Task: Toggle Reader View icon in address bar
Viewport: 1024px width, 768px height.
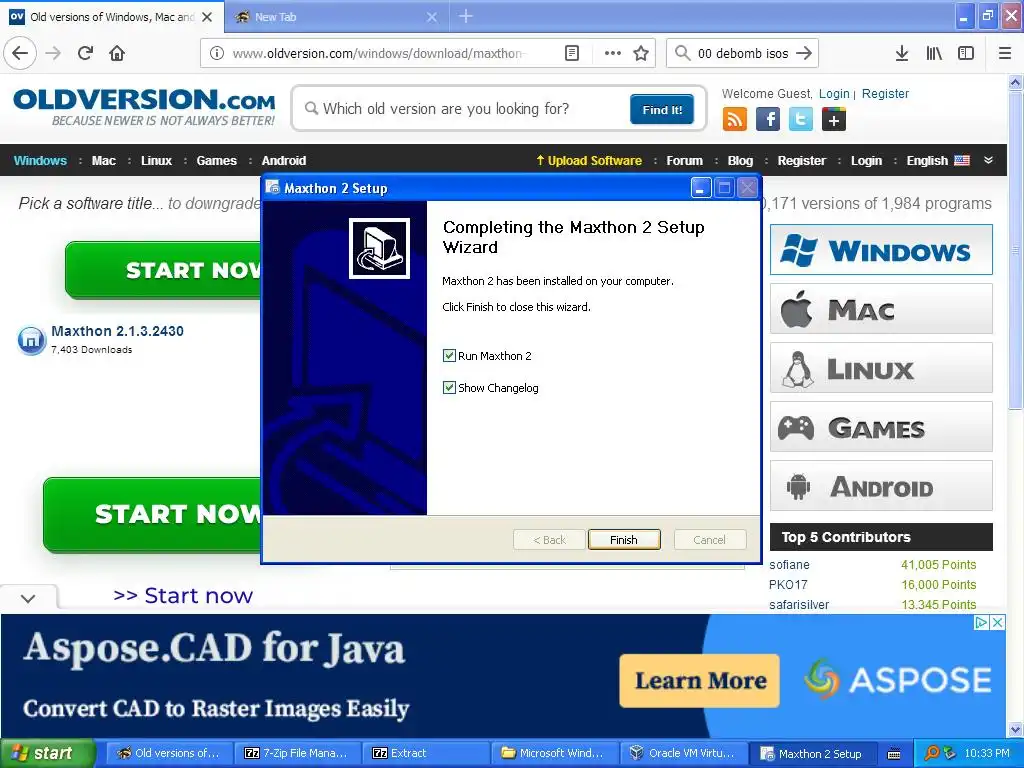Action: pyautogui.click(x=571, y=53)
